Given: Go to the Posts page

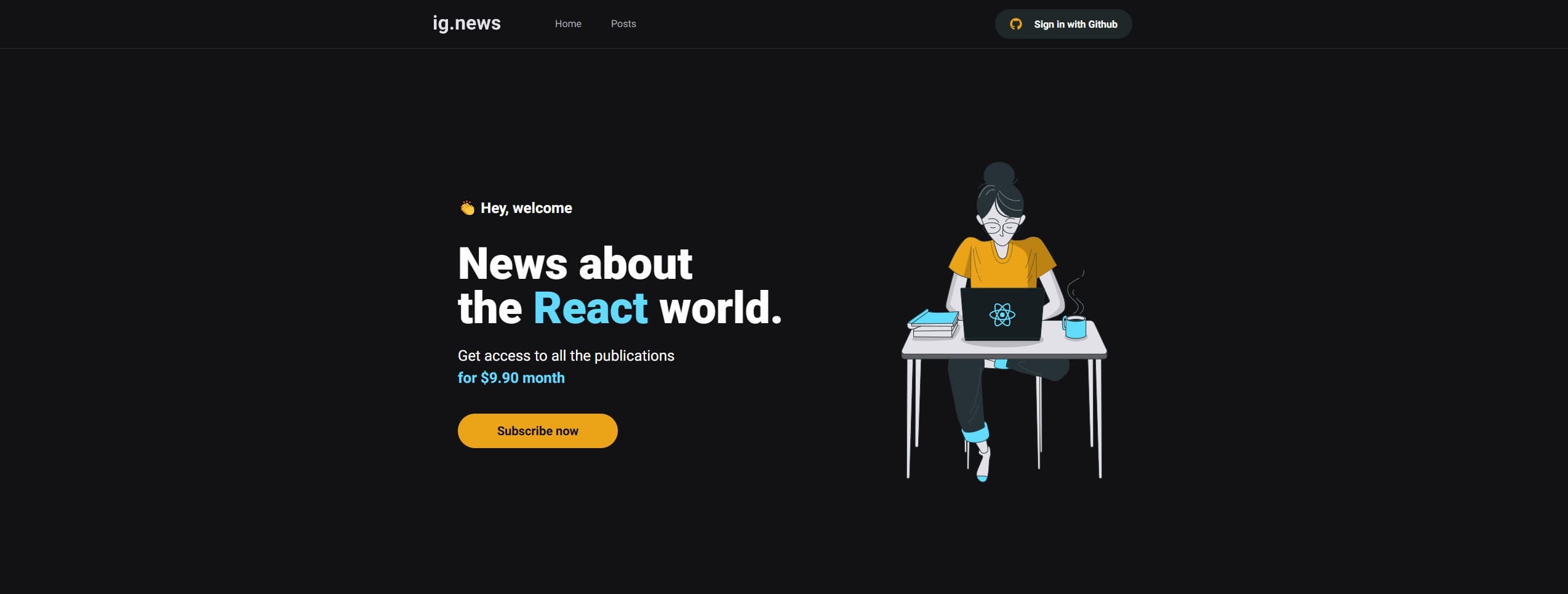Looking at the screenshot, I should [623, 23].
